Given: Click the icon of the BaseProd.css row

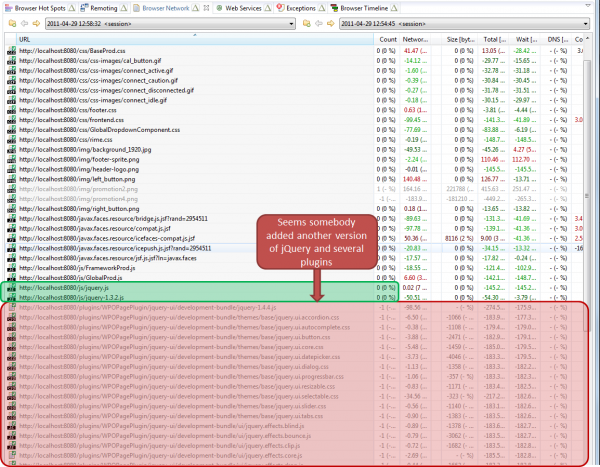Looking at the screenshot, I should click(11, 51).
